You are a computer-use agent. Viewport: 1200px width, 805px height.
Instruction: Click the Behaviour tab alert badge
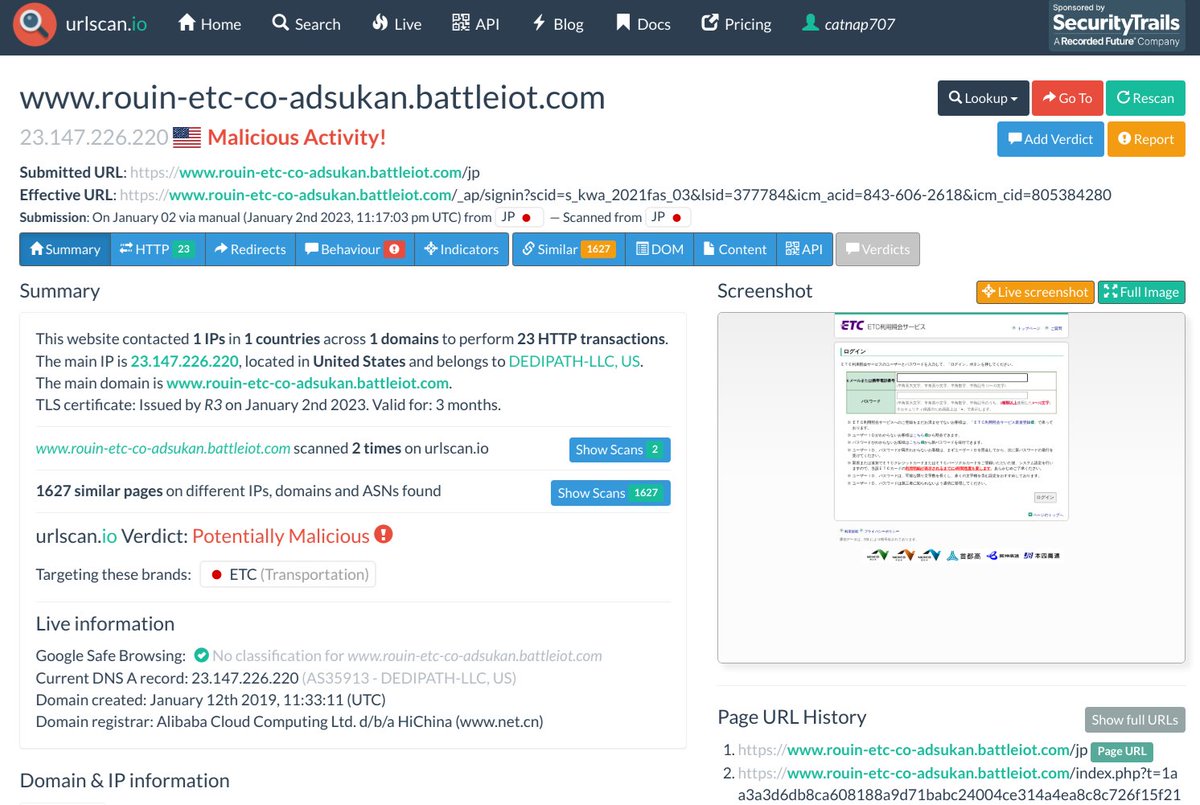[x=394, y=249]
